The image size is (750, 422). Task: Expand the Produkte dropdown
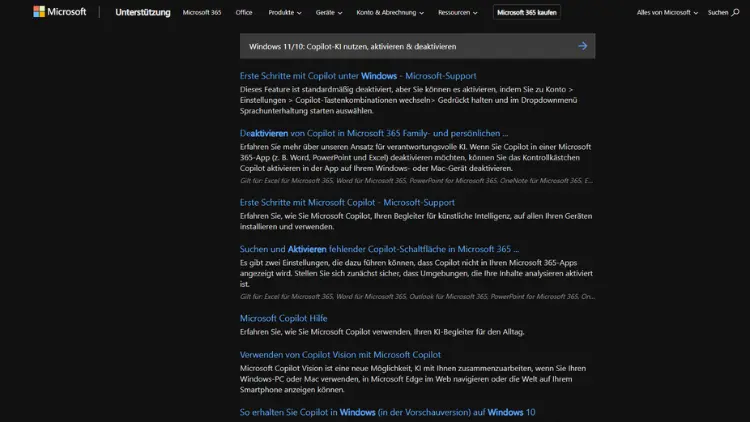pyautogui.click(x=285, y=12)
